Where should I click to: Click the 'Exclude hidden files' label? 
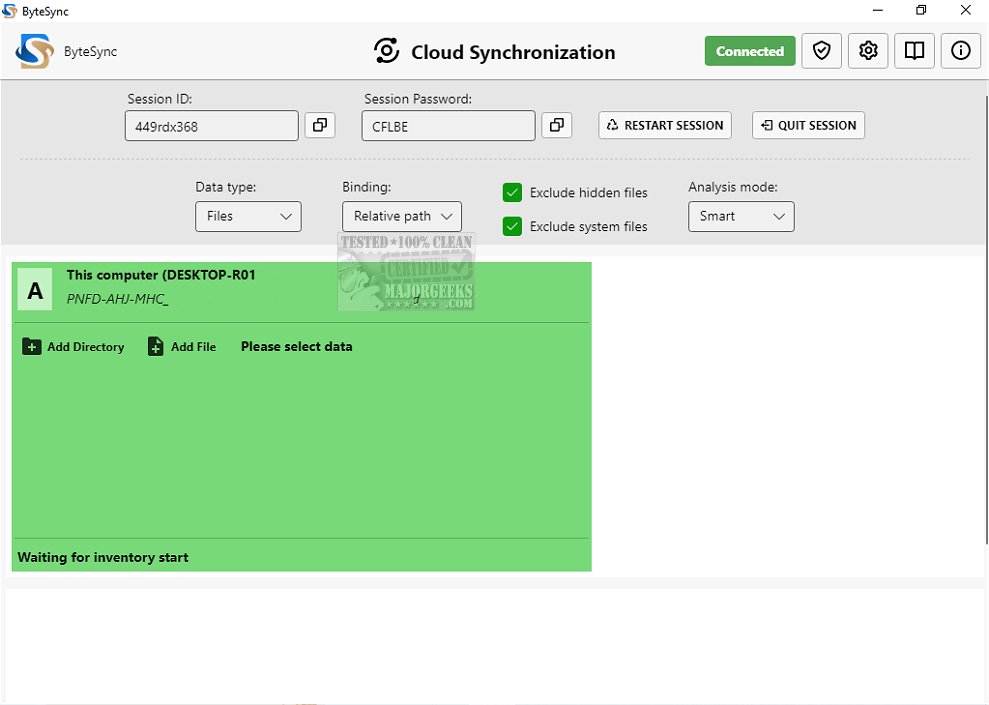(x=588, y=193)
